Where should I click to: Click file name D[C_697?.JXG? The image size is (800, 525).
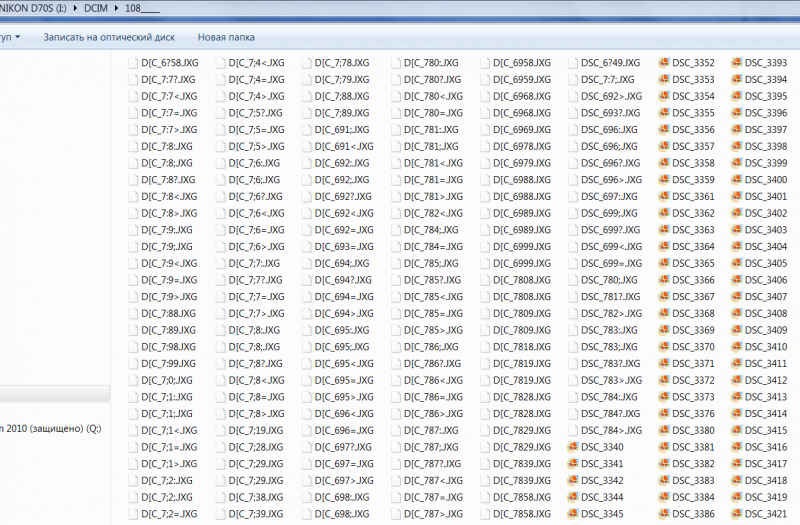tap(343, 447)
